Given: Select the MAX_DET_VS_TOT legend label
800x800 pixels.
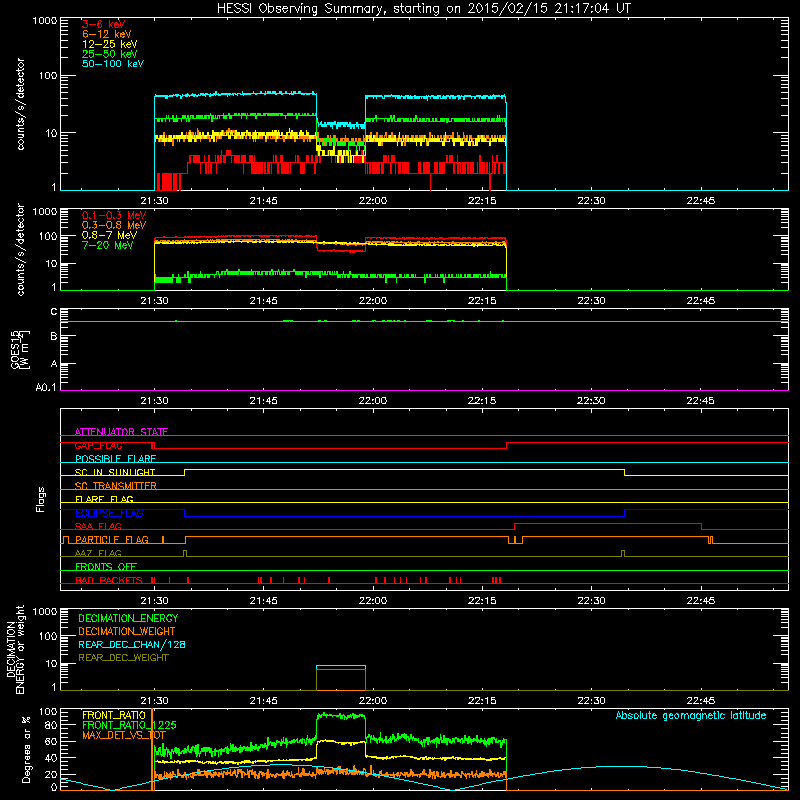Looking at the screenshot, I should point(123,735).
